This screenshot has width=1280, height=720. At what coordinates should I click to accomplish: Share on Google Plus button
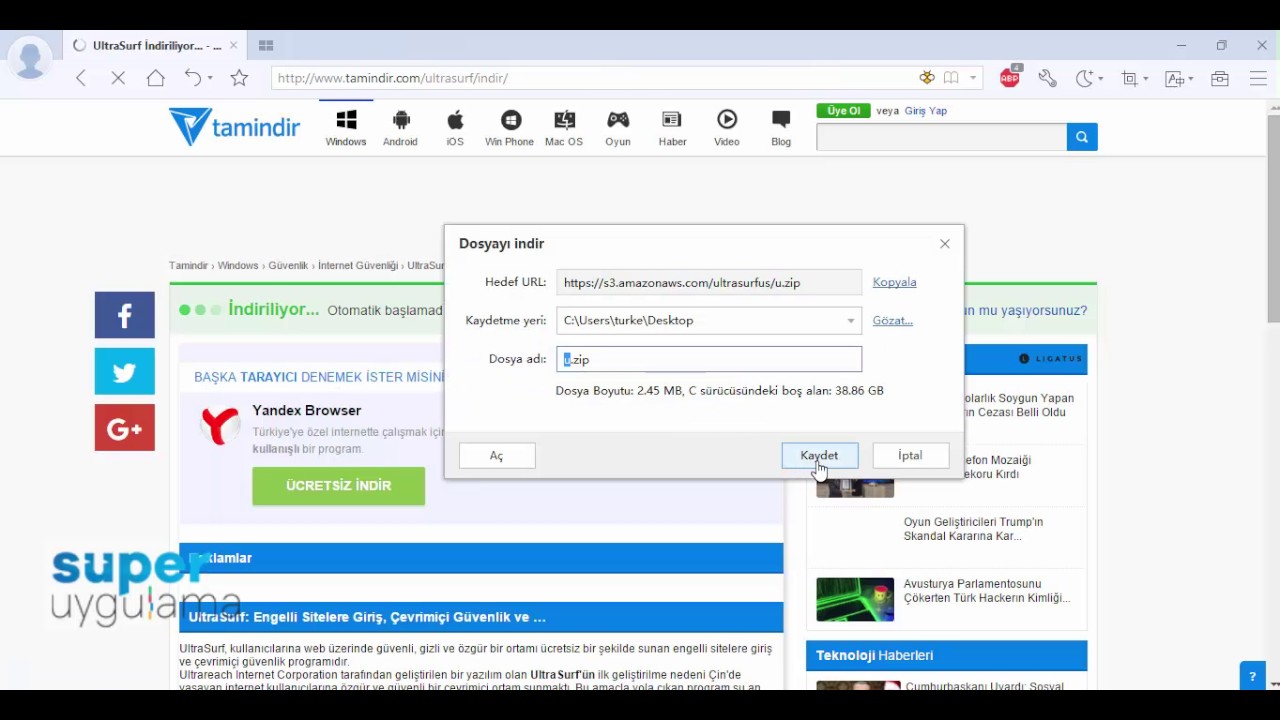[x=125, y=428]
